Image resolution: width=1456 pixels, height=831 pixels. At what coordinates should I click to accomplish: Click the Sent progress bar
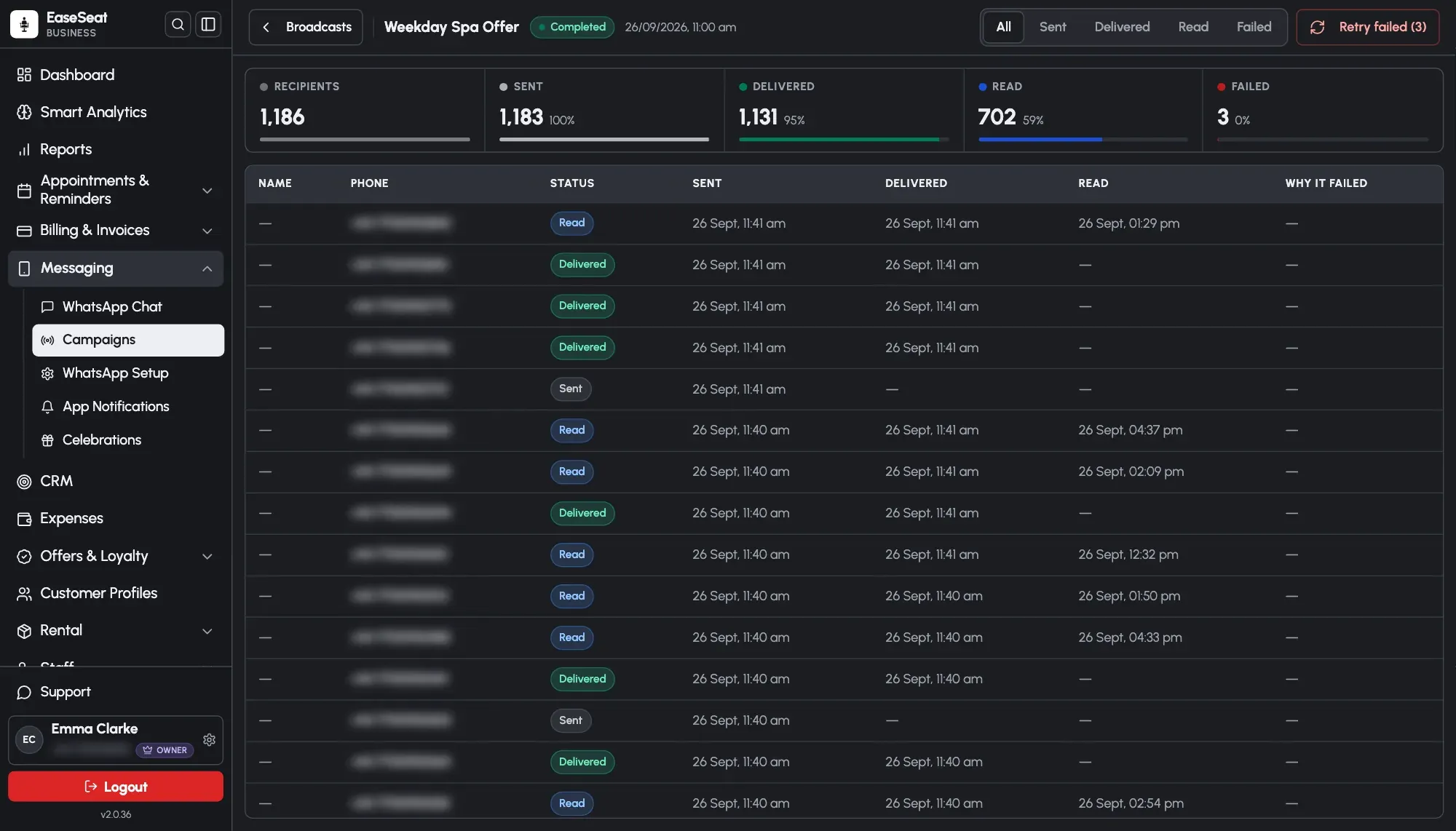click(604, 140)
